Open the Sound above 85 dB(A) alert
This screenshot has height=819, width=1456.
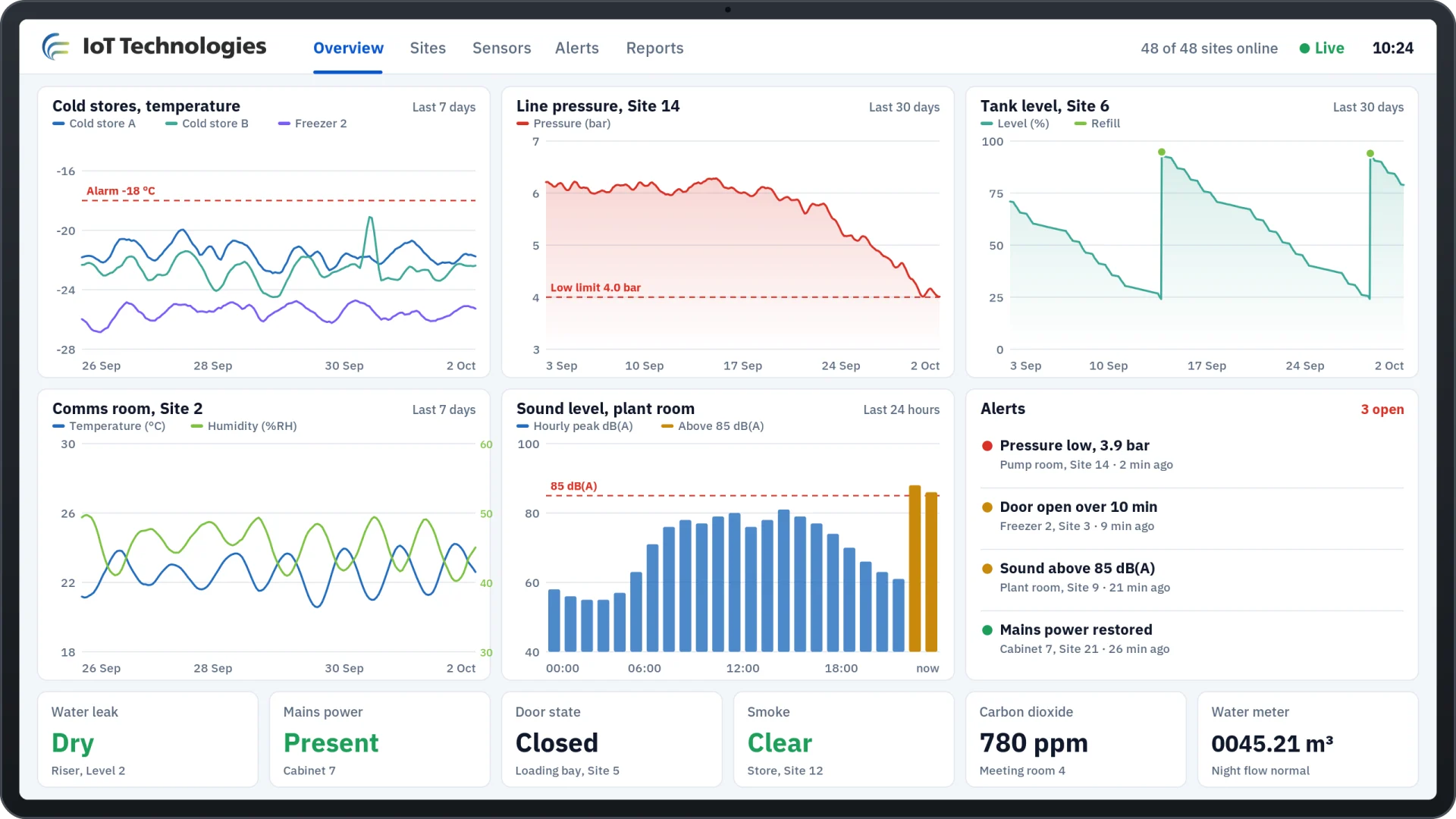1191,577
